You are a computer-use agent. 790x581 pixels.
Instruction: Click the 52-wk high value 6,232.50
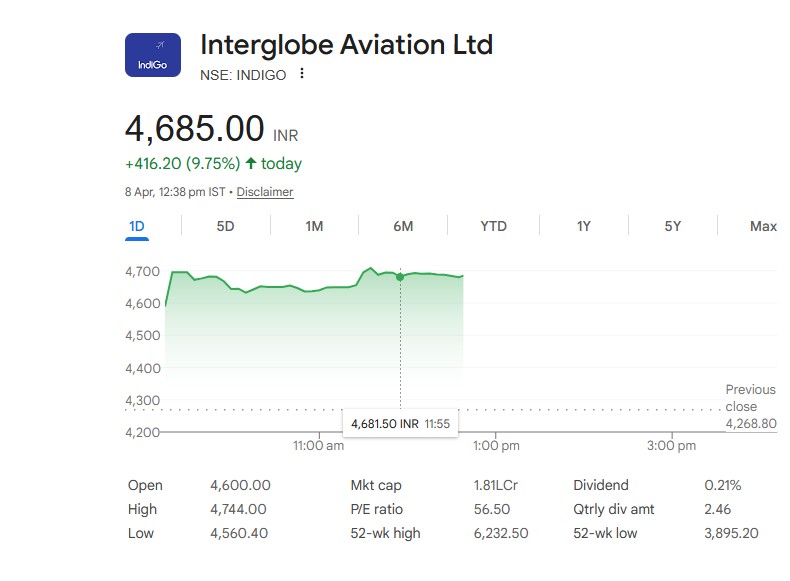pos(500,533)
